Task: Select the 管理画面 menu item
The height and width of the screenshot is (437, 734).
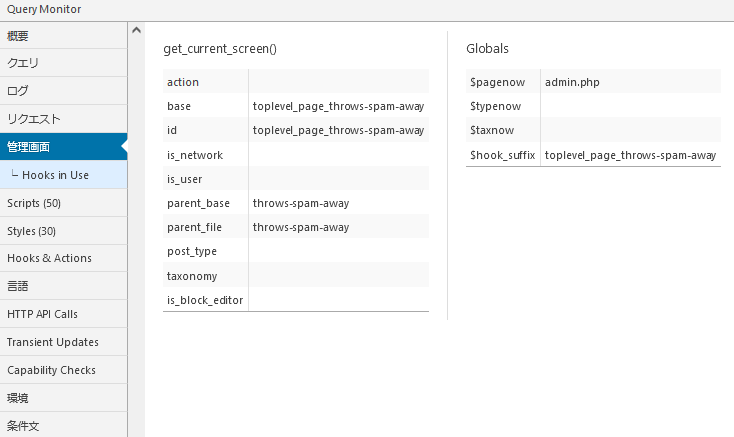Action: coord(28,147)
